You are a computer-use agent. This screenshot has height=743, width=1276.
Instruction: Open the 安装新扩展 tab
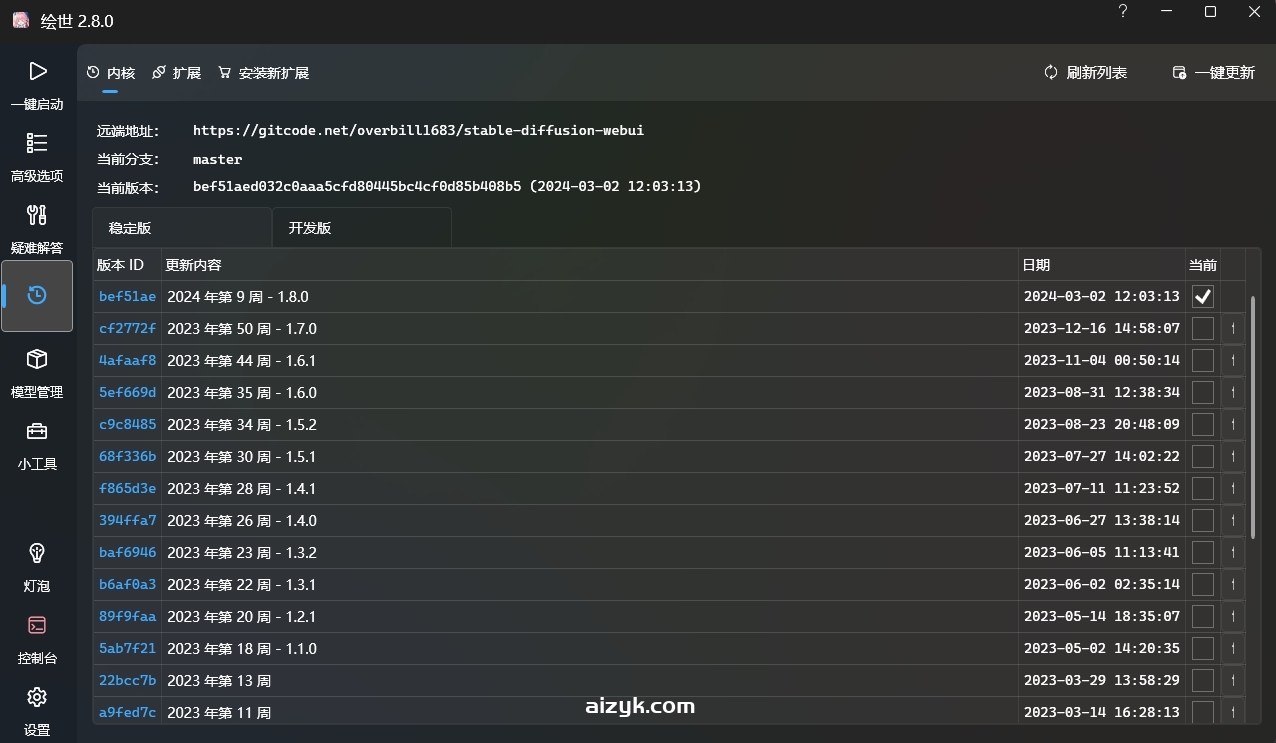point(263,73)
